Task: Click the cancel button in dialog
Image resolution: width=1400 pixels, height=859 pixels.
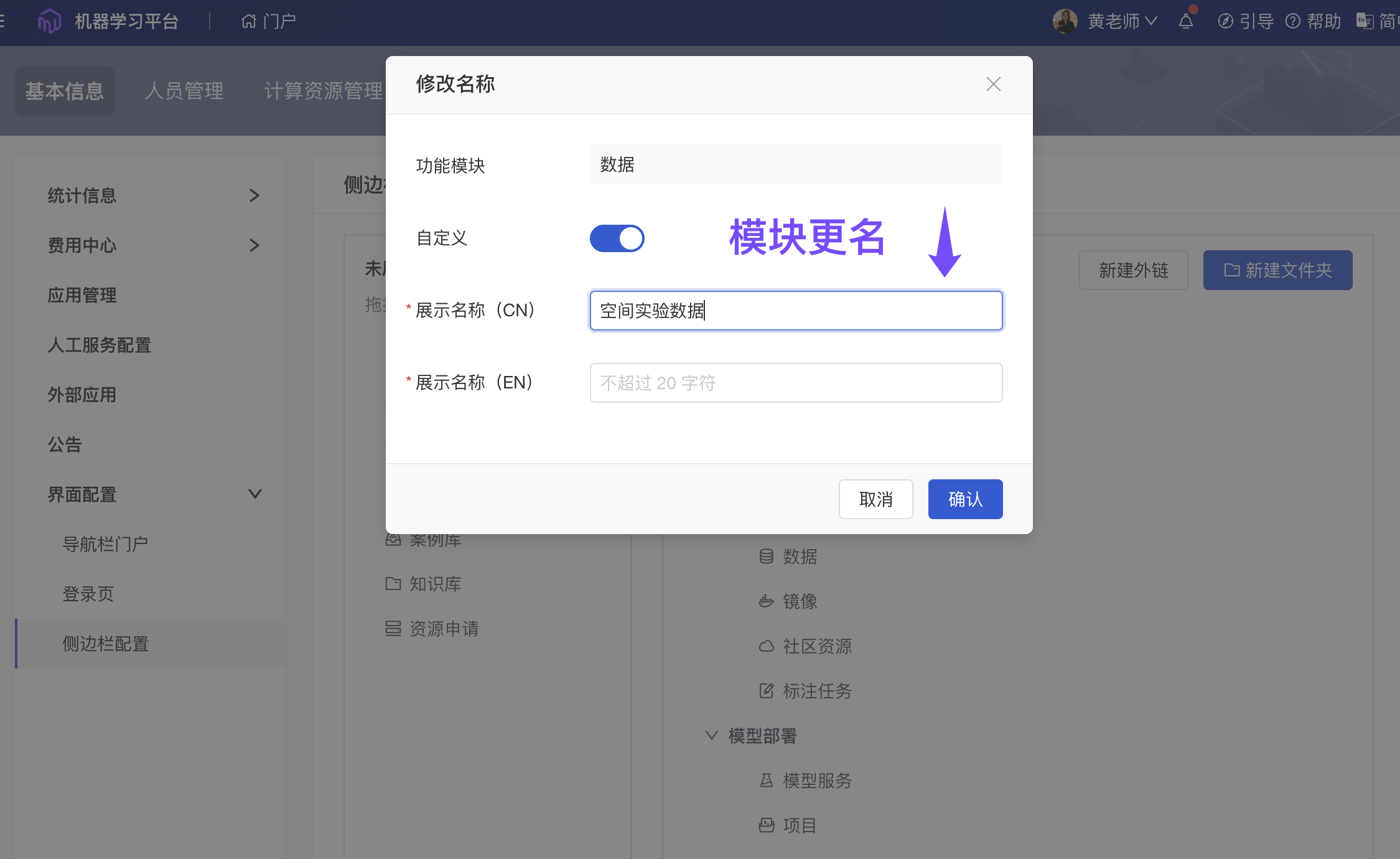Action: coord(875,499)
